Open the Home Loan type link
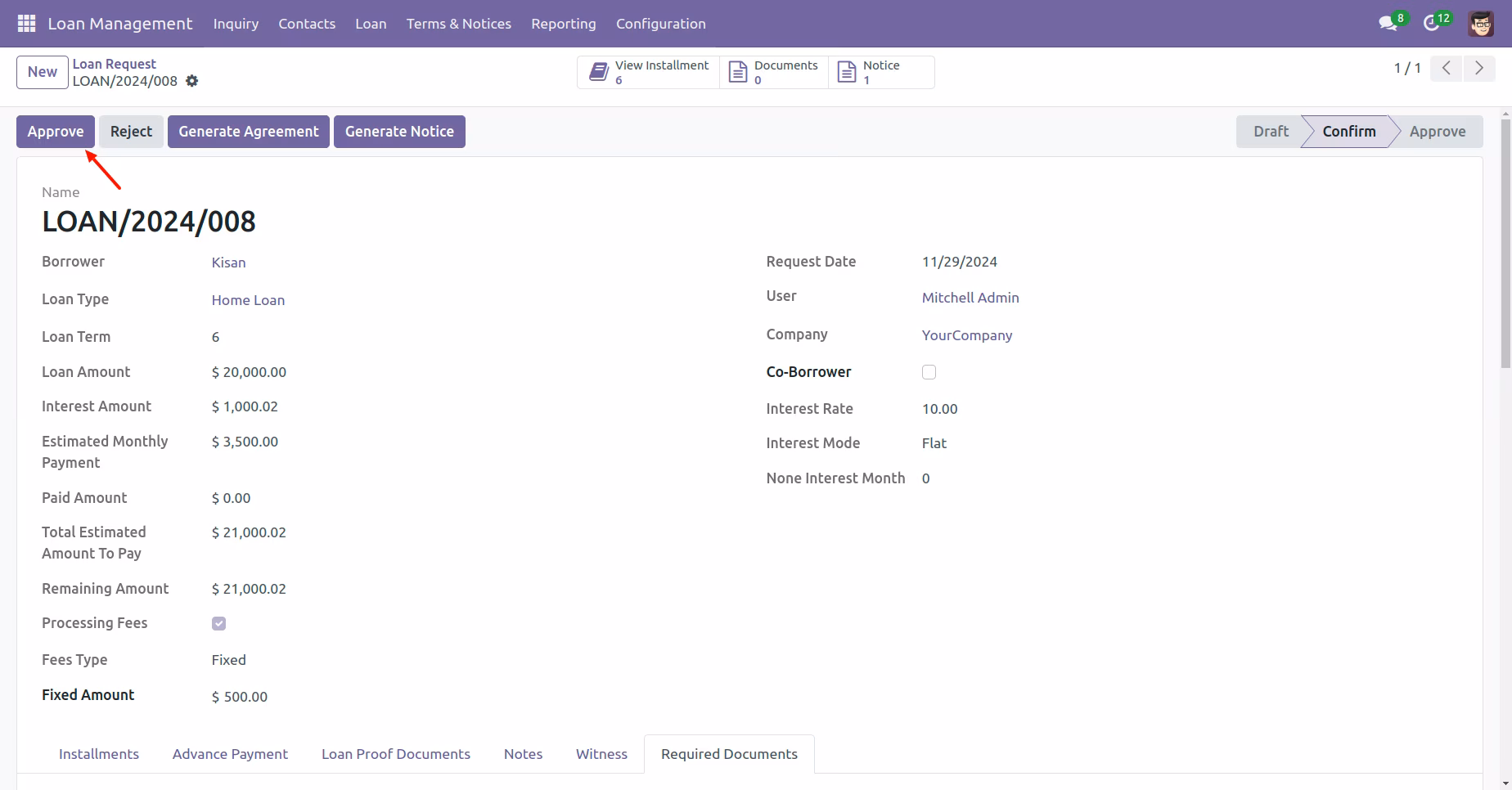The width and height of the screenshot is (1512, 790). point(248,300)
